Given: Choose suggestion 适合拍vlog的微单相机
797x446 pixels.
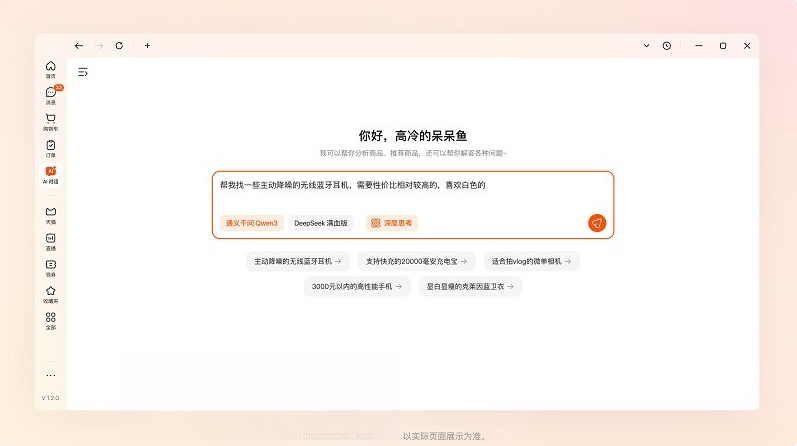Looking at the screenshot, I should pyautogui.click(x=531, y=261).
